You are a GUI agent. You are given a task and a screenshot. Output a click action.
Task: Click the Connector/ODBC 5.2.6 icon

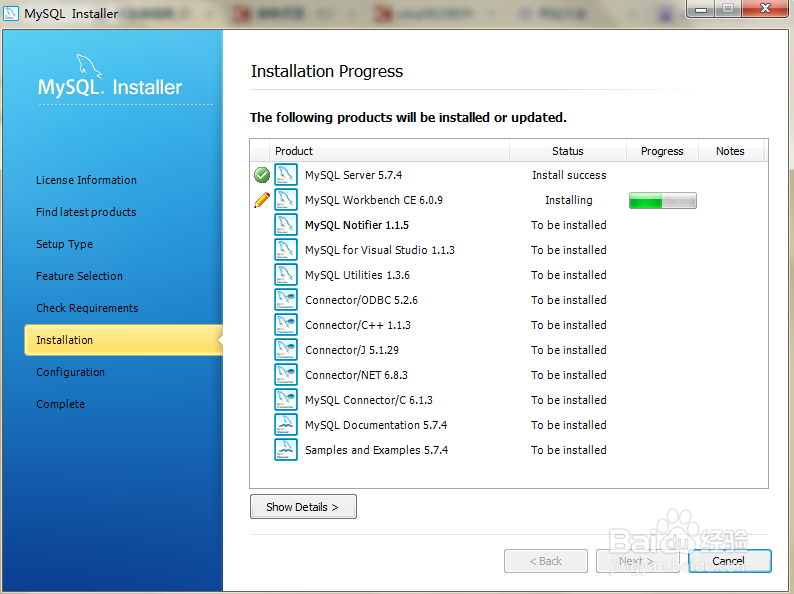click(x=286, y=300)
